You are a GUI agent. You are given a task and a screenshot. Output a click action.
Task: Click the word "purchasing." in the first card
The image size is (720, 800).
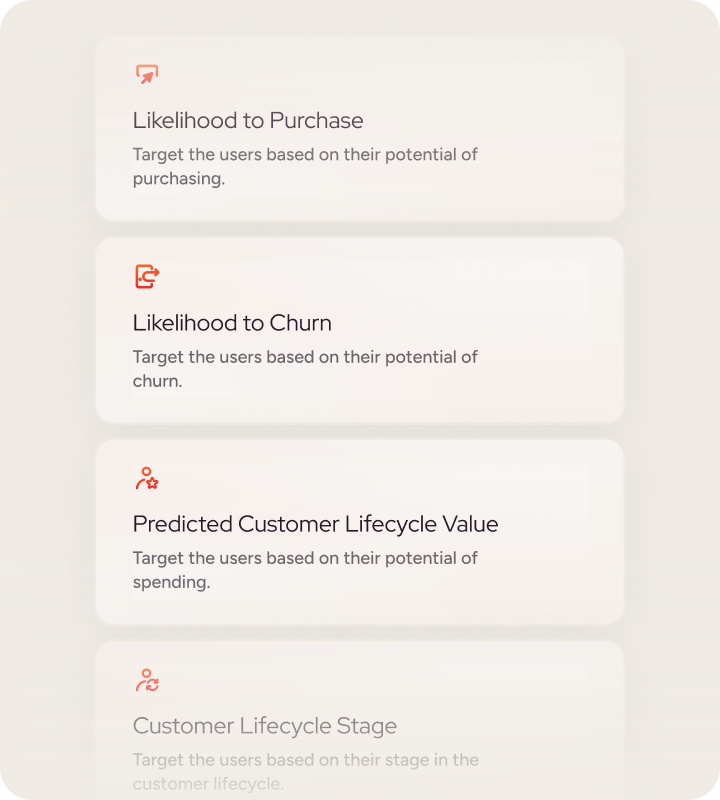pos(179,180)
